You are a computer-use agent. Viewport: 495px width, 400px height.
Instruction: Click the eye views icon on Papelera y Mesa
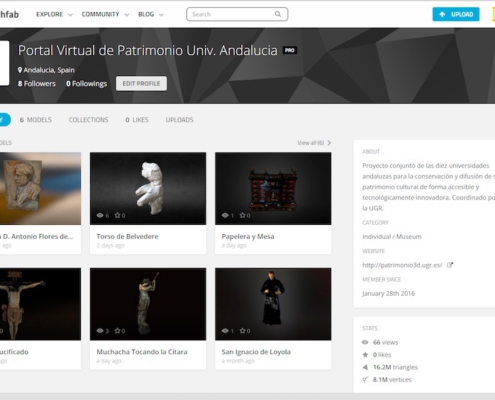pyautogui.click(x=225, y=215)
